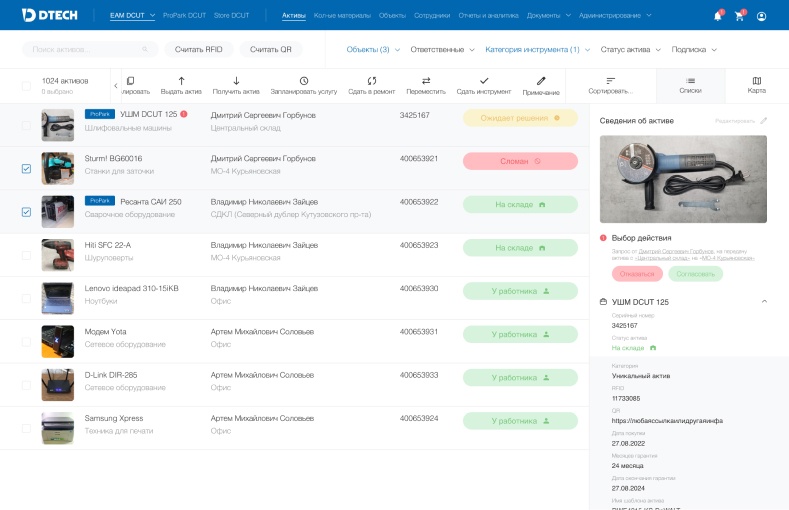This screenshot has height=510, width=789.
Task: Click the Запланировать услугу clock icon
Action: (x=304, y=81)
